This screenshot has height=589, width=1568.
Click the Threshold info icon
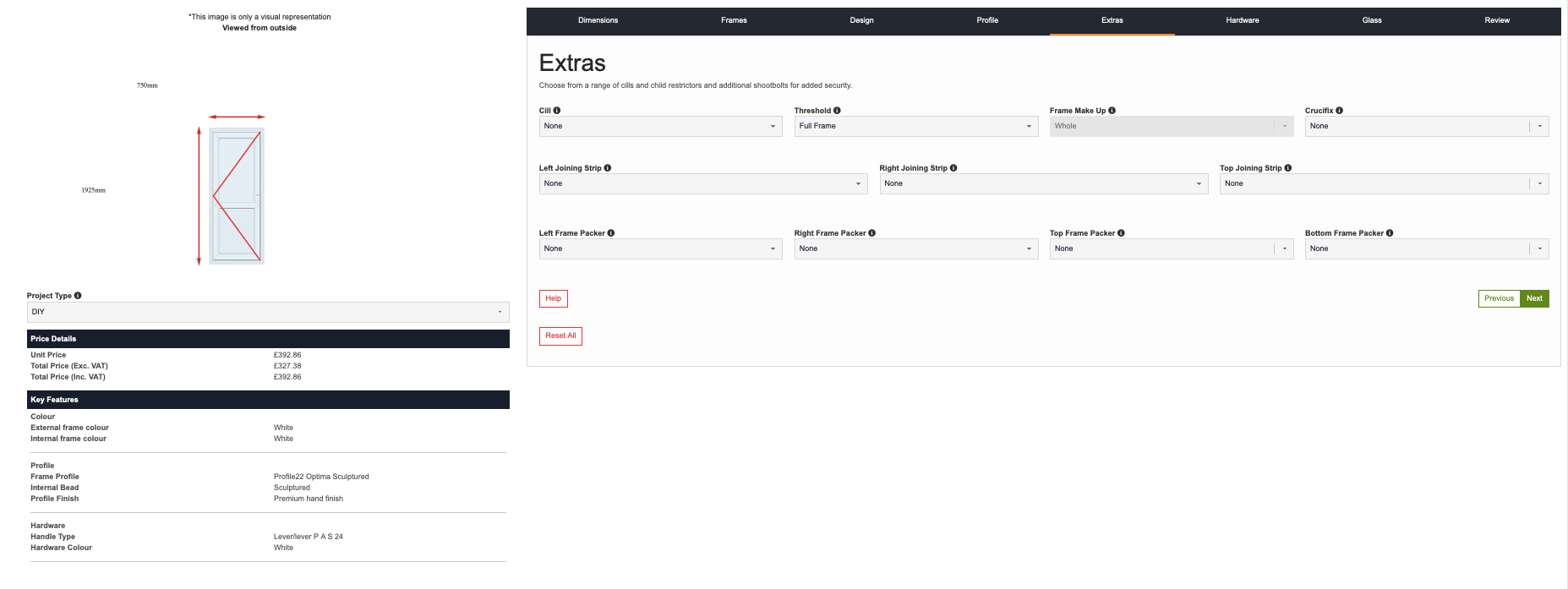point(837,111)
